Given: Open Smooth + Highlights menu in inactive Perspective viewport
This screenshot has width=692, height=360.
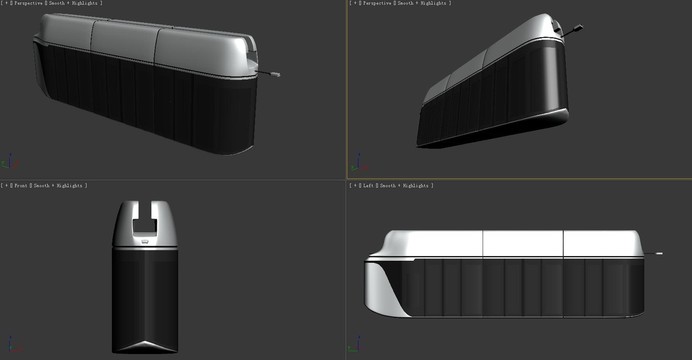Looking at the screenshot, I should (x=73, y=3).
